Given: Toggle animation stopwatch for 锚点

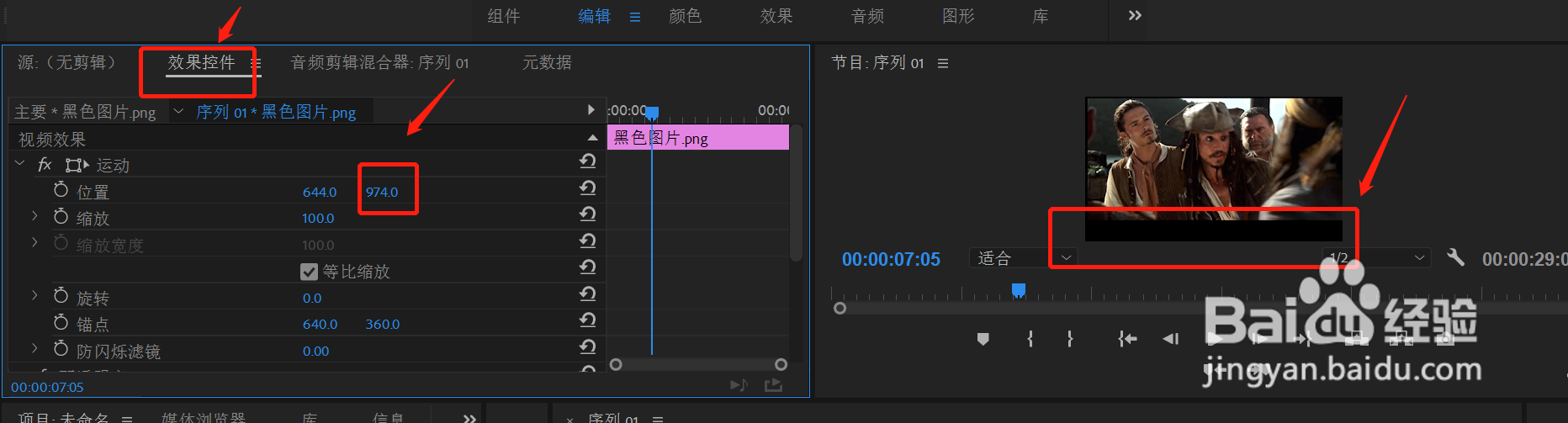Looking at the screenshot, I should tap(61, 323).
